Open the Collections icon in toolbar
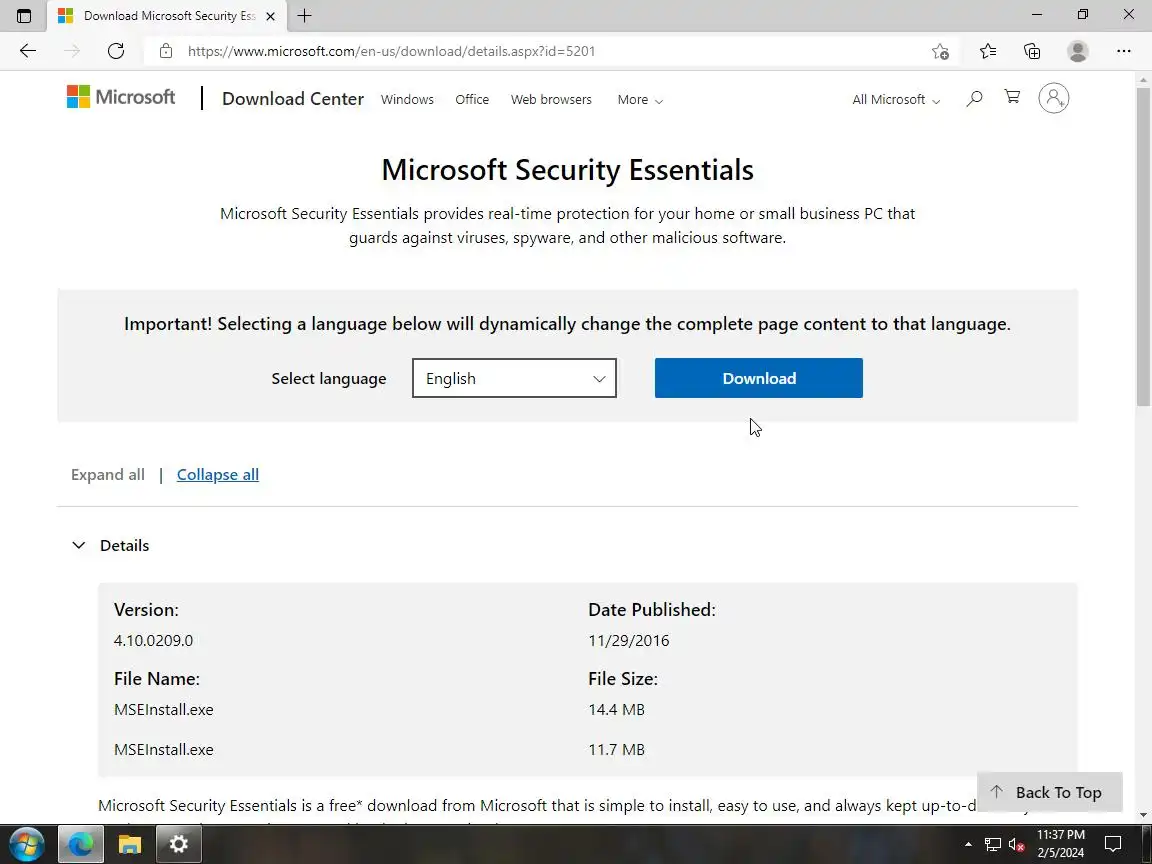 click(x=1032, y=51)
